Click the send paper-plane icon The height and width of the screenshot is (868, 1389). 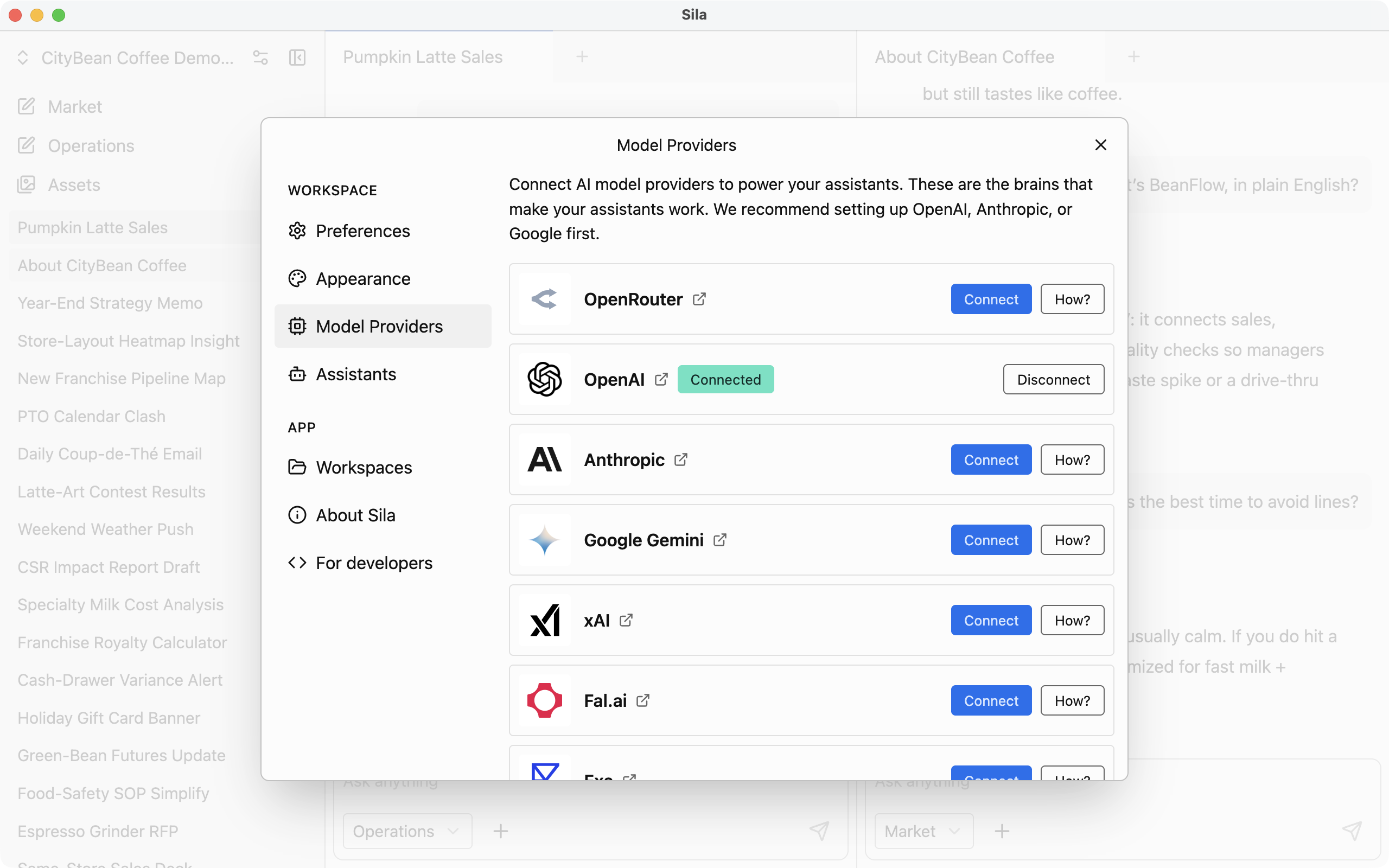pos(819,831)
